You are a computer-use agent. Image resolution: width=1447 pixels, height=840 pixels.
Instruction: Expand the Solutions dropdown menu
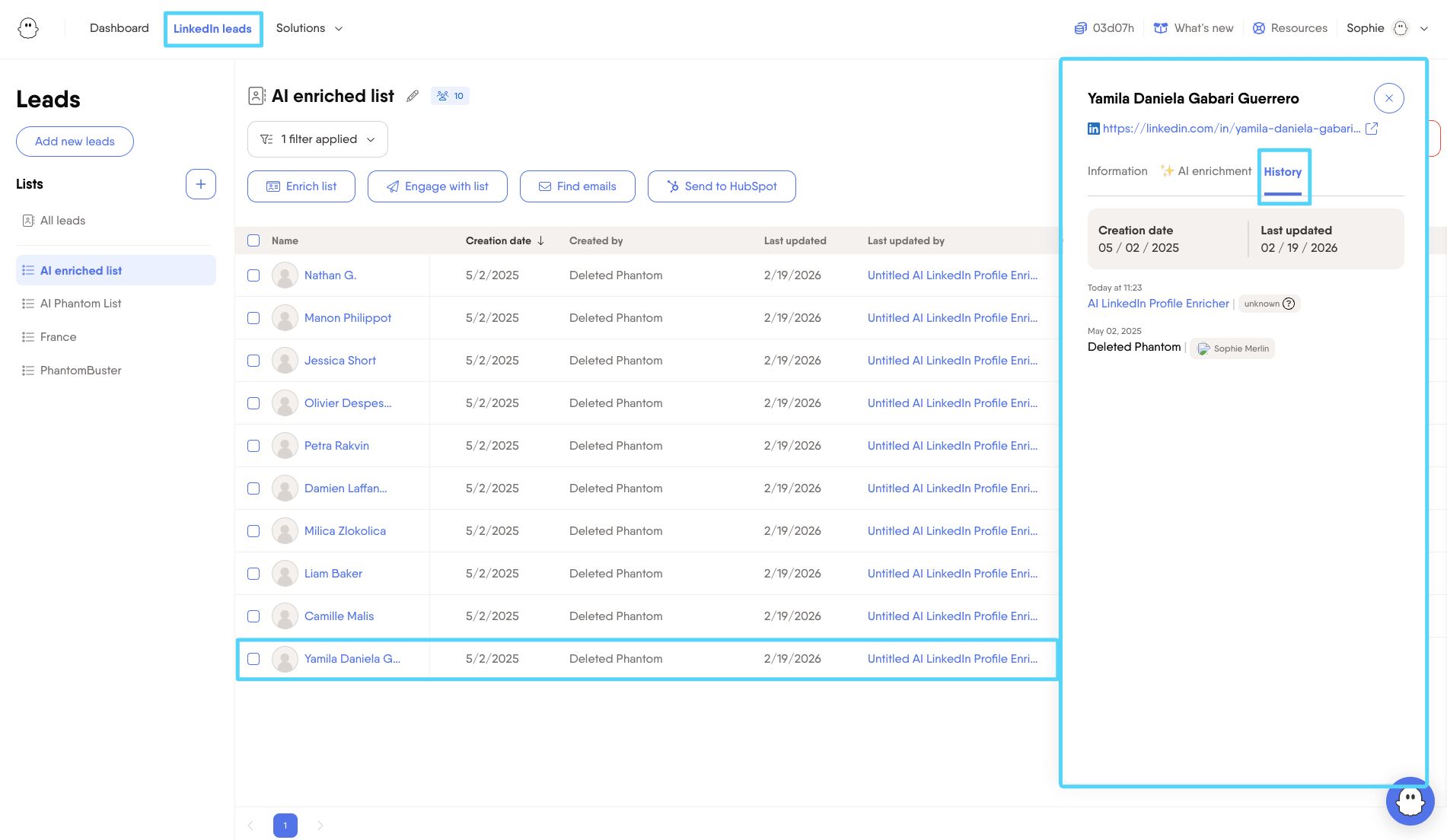point(309,28)
